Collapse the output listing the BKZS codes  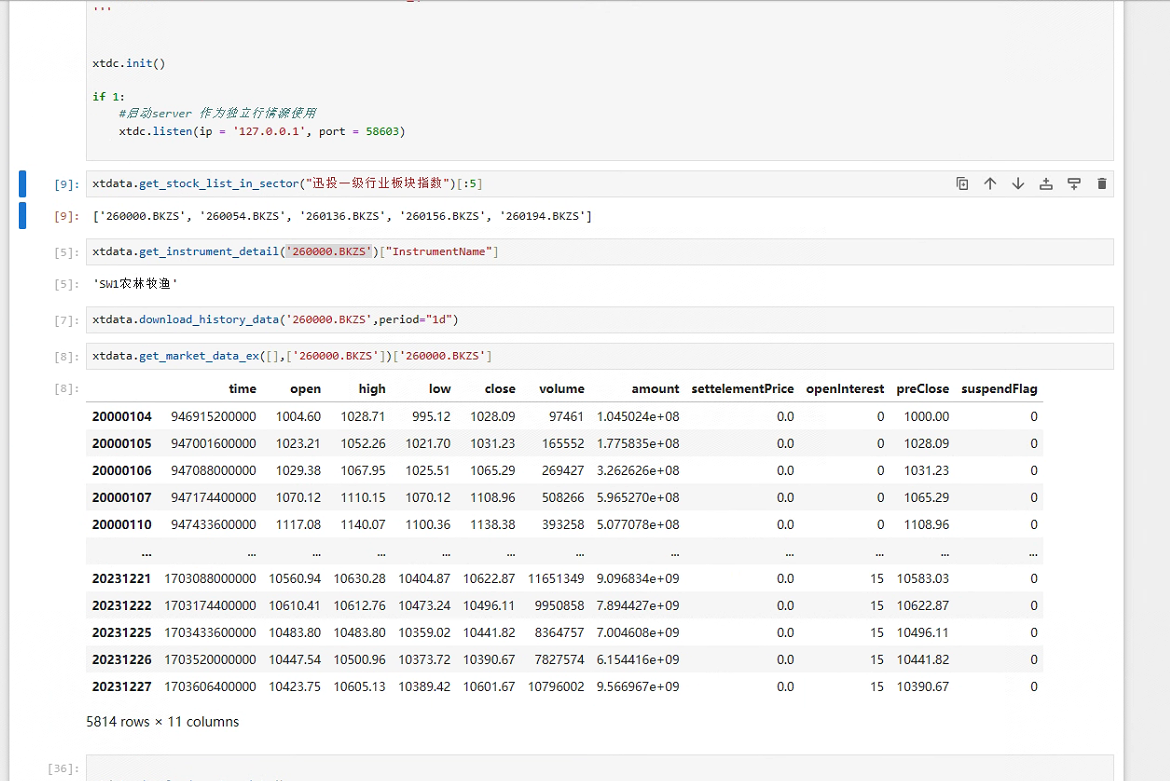[x=22, y=216]
